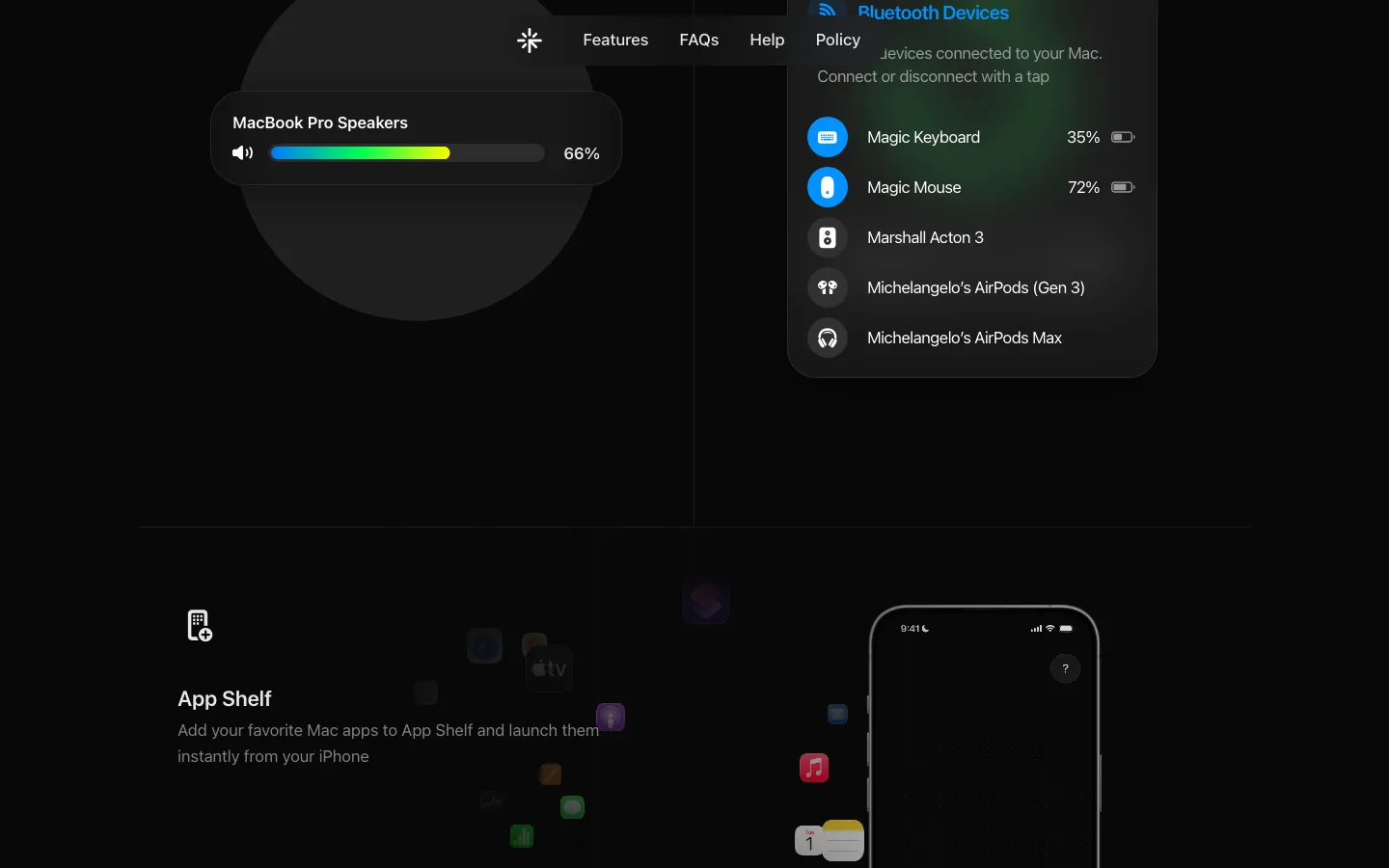This screenshot has height=868, width=1389.
Task: Click the Numbers app icon
Action: pos(522,836)
